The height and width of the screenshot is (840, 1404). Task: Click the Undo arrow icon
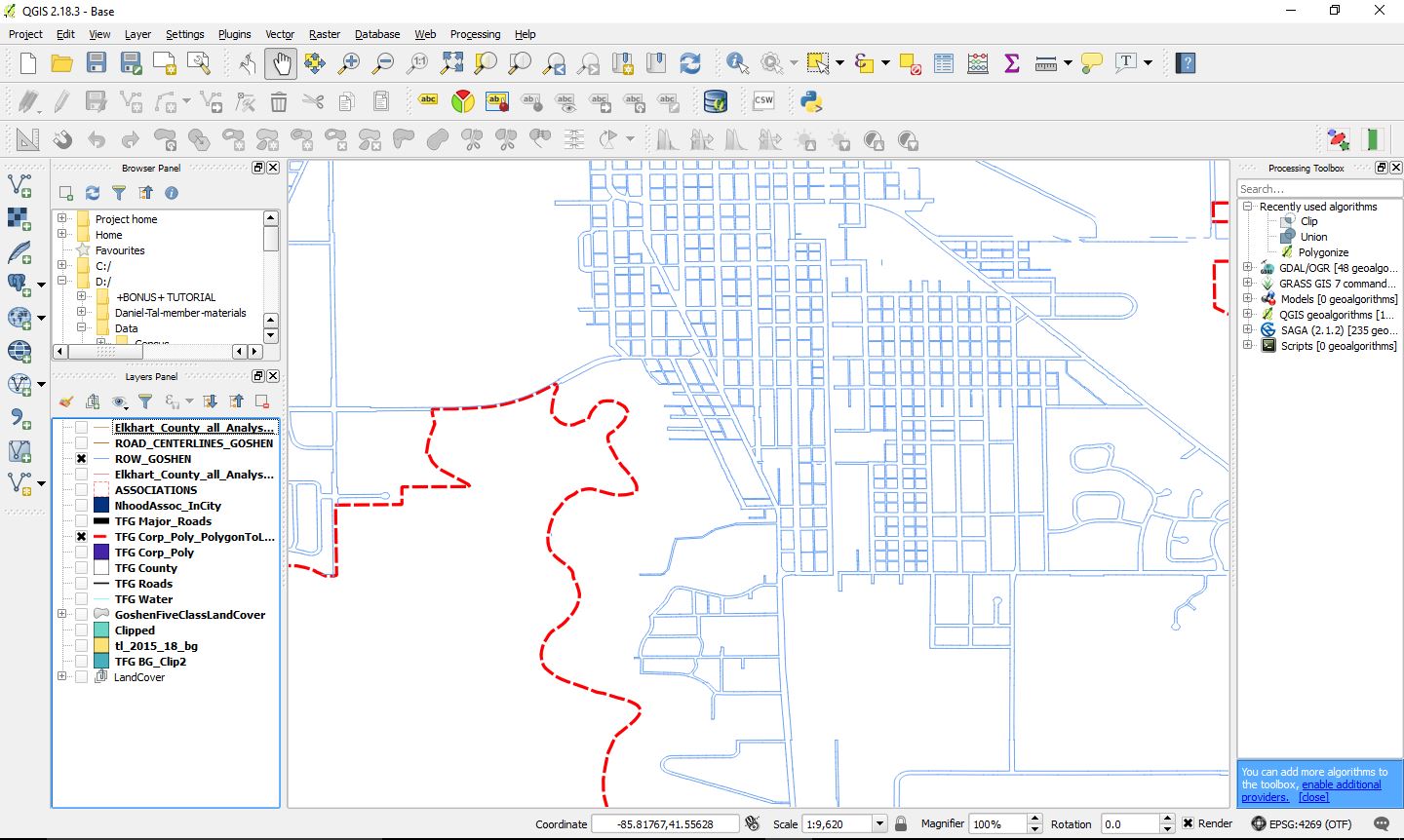tap(97, 139)
